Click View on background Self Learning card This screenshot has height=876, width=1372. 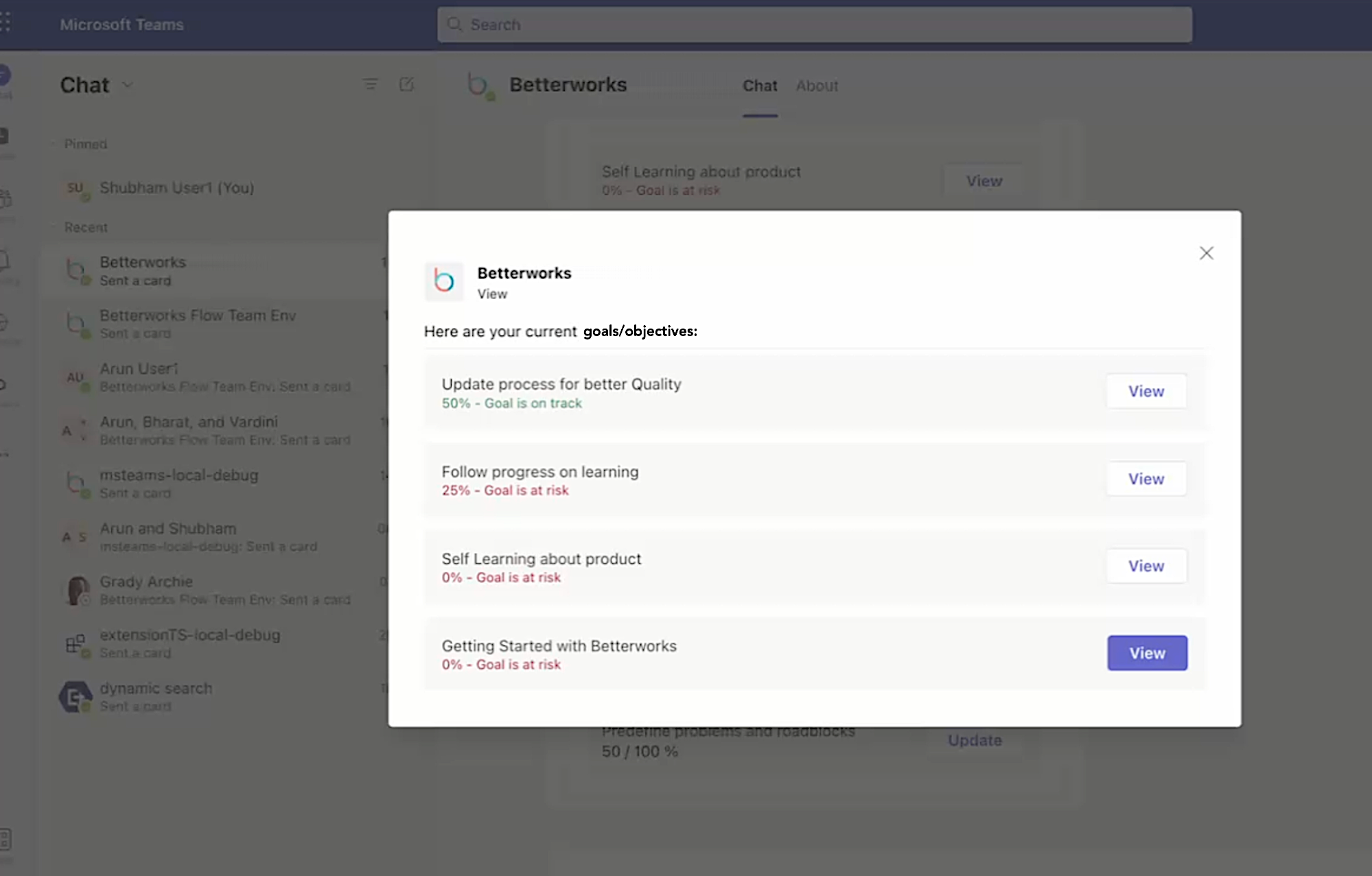pos(984,181)
